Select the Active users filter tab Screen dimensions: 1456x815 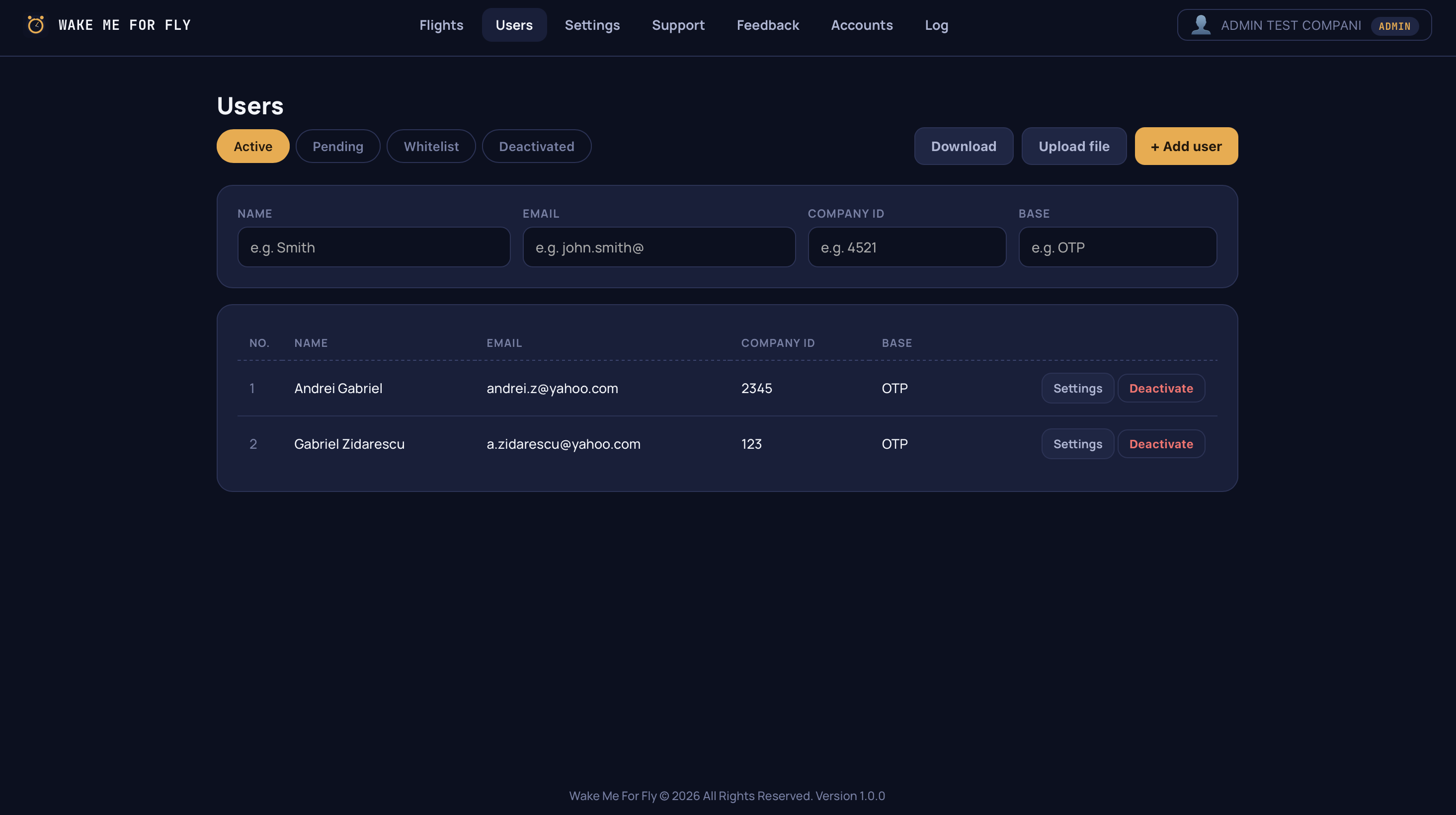pyautogui.click(x=252, y=147)
